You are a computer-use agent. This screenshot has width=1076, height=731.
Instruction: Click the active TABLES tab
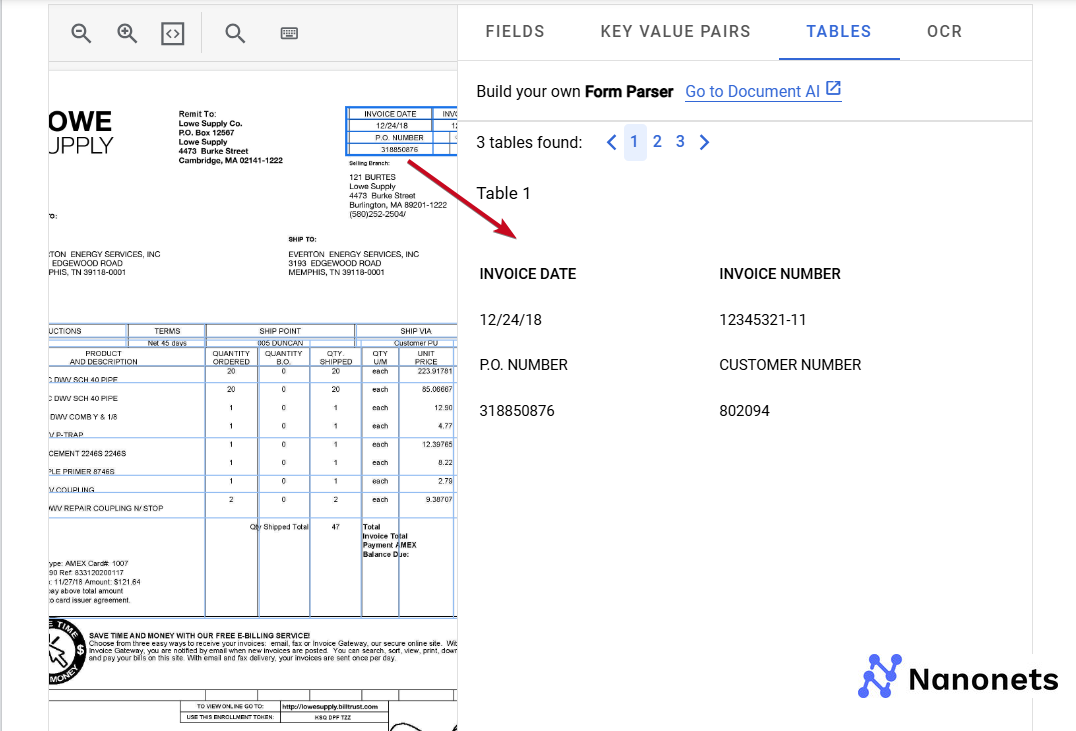(839, 31)
